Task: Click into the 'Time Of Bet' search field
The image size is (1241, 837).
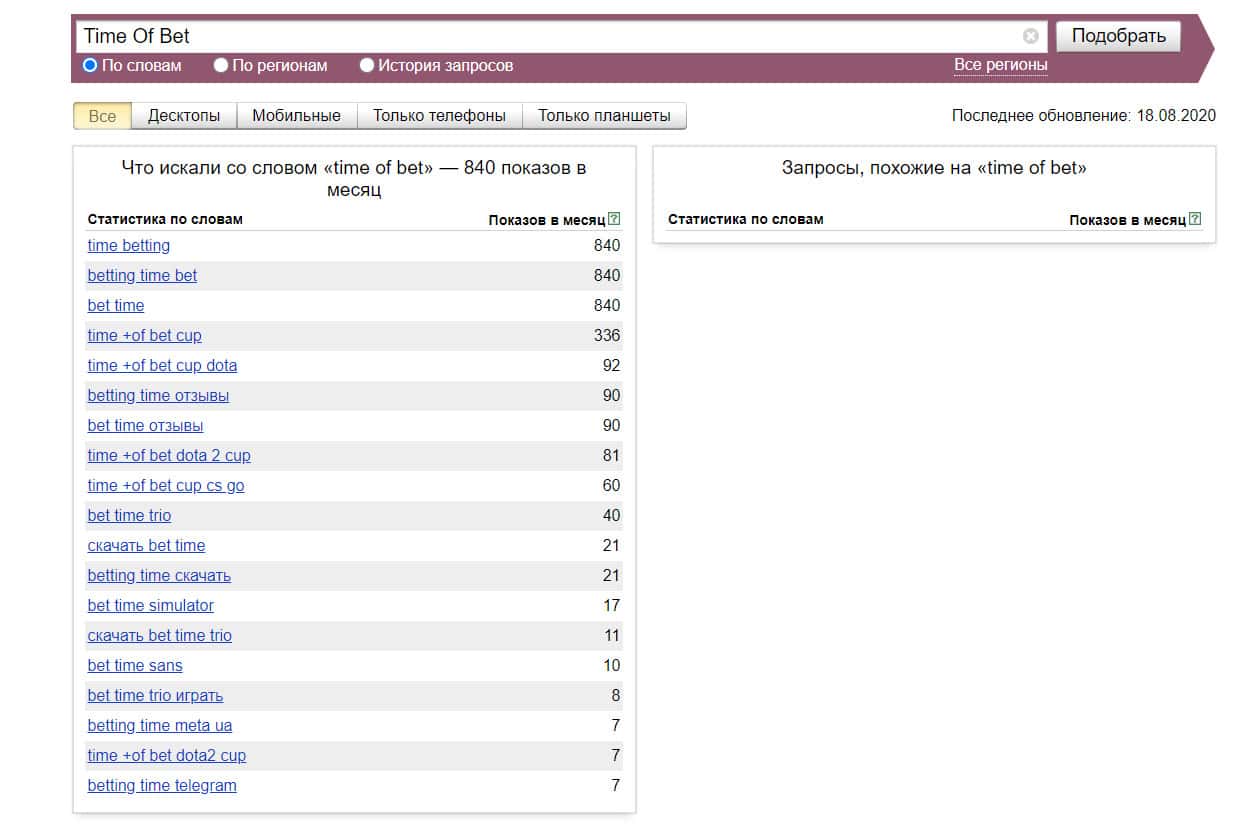Action: (550, 36)
